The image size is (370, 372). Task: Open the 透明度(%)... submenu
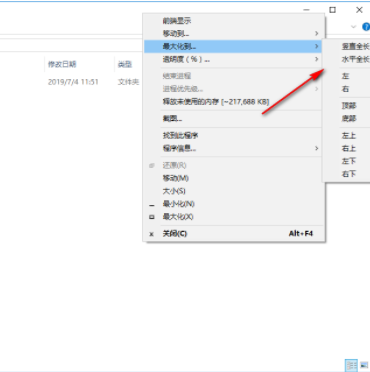(x=233, y=59)
